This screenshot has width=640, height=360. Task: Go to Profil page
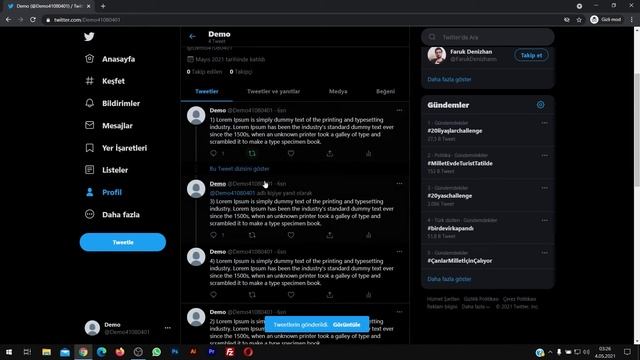(x=104, y=192)
